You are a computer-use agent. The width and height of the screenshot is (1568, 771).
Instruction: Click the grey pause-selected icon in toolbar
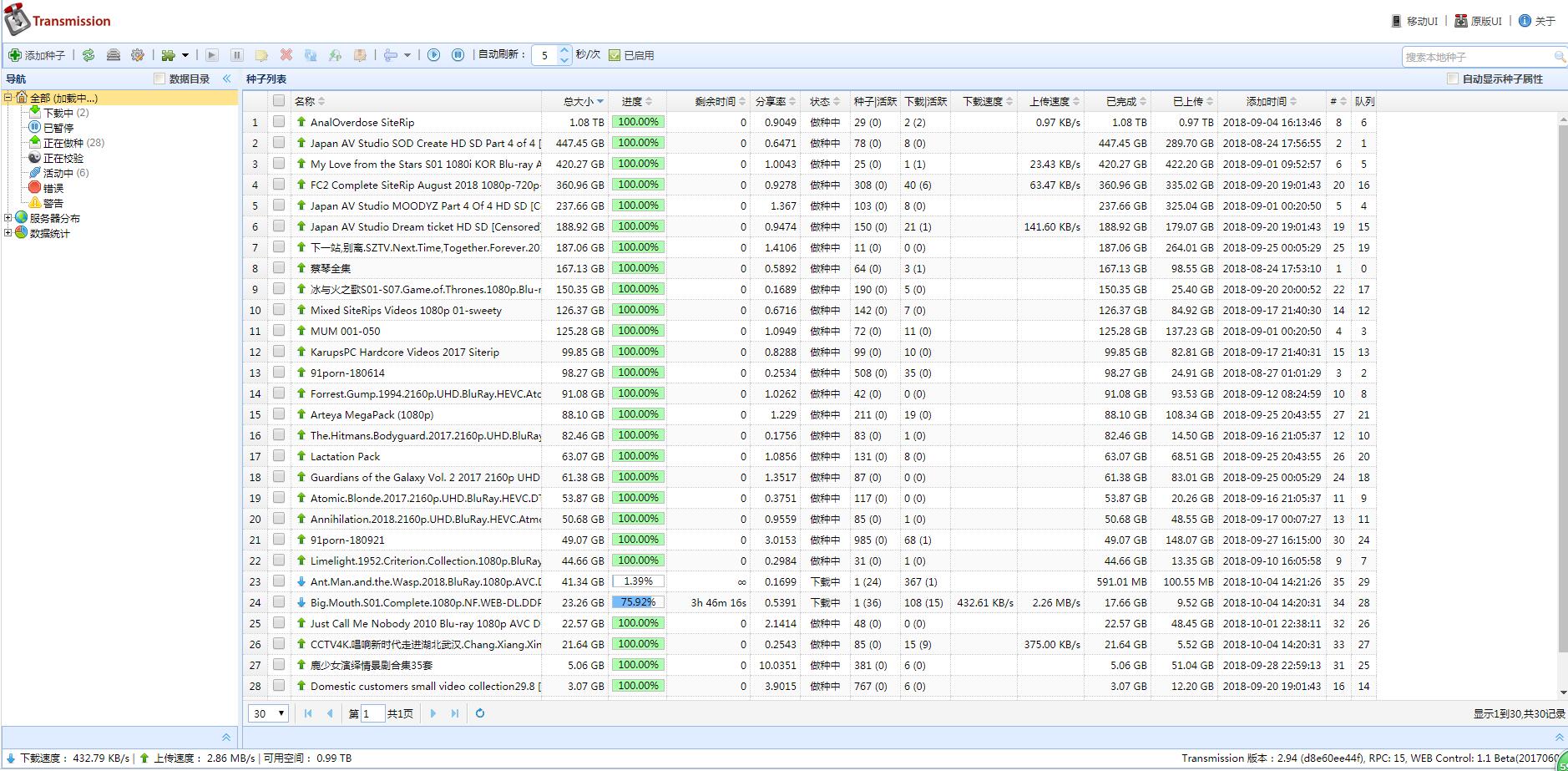(237, 55)
